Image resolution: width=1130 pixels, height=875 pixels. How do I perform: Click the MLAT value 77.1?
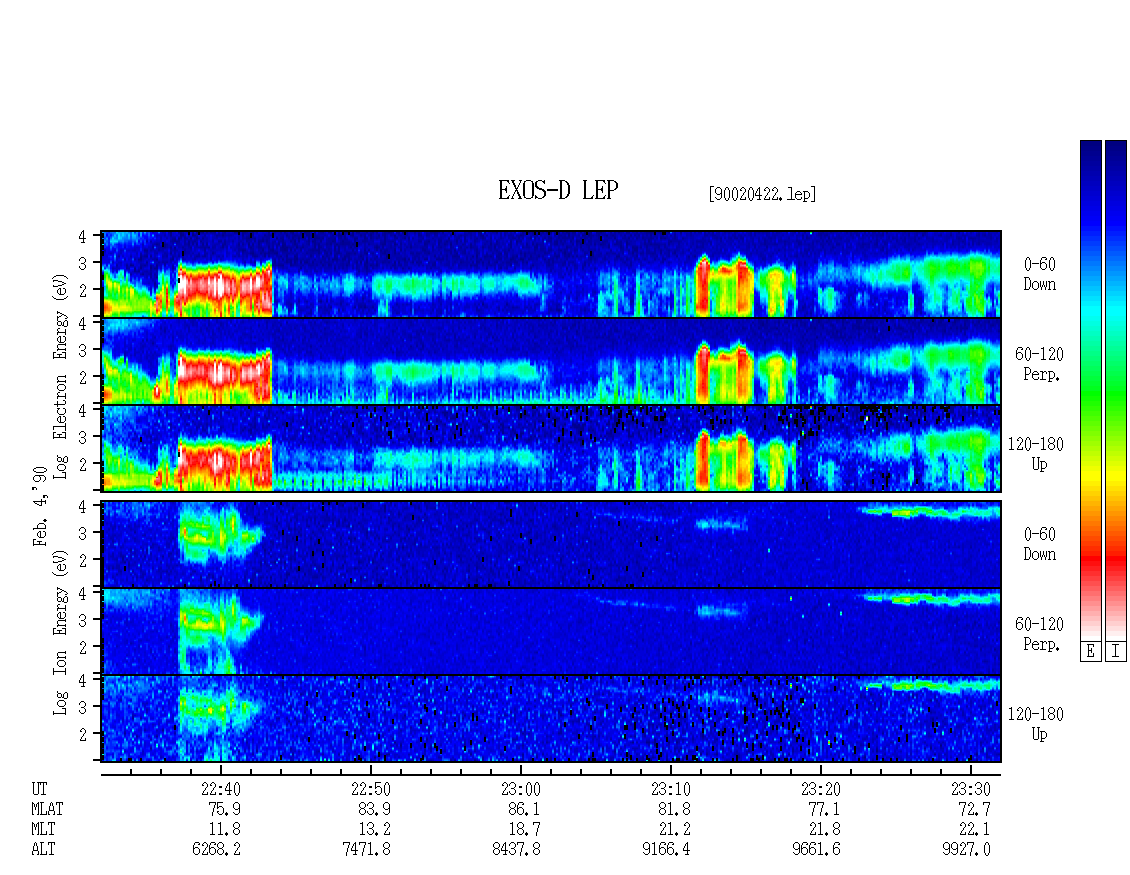pyautogui.click(x=824, y=809)
